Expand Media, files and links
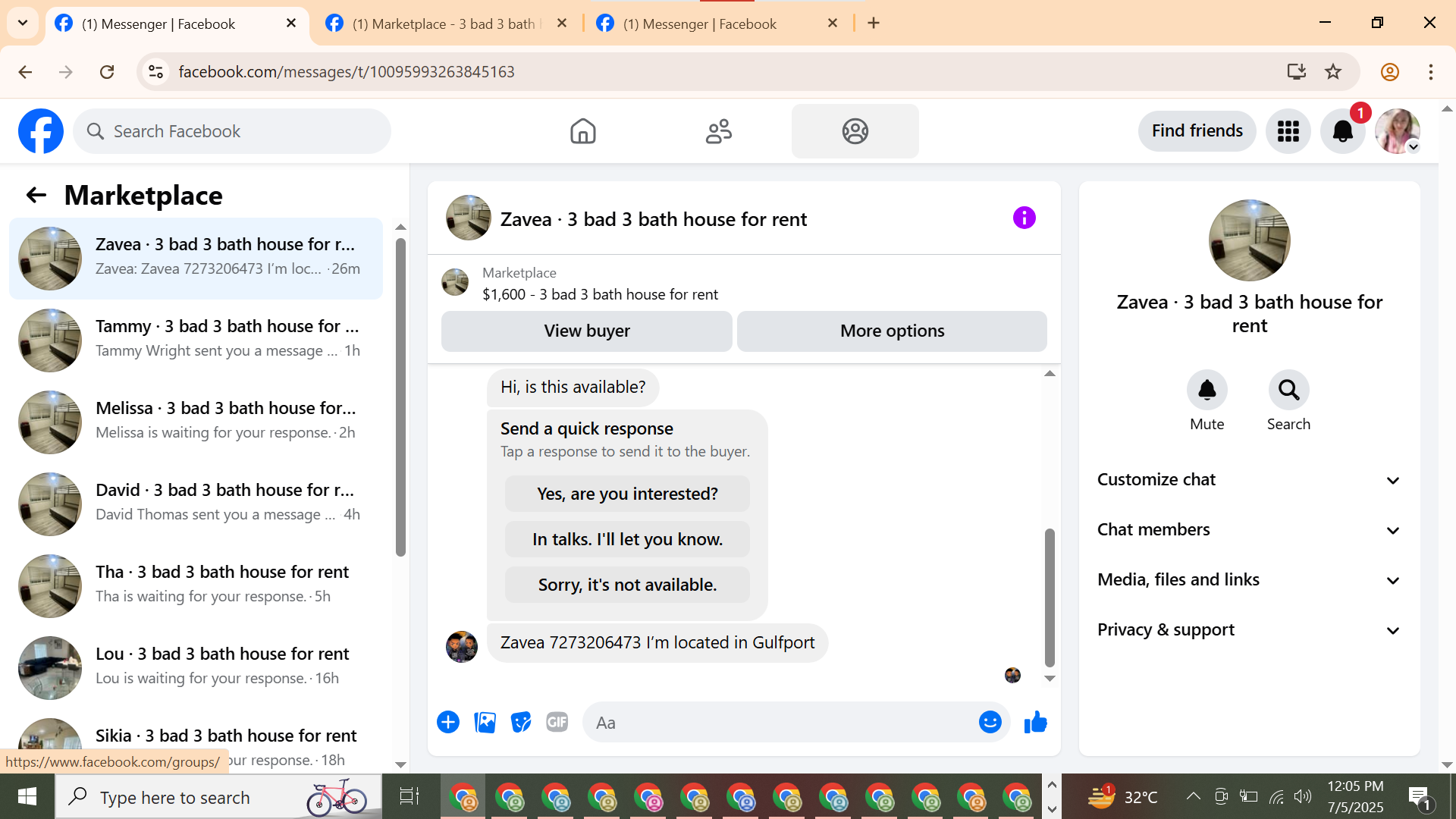Screen dimensions: 1456x819 [x=1249, y=580]
